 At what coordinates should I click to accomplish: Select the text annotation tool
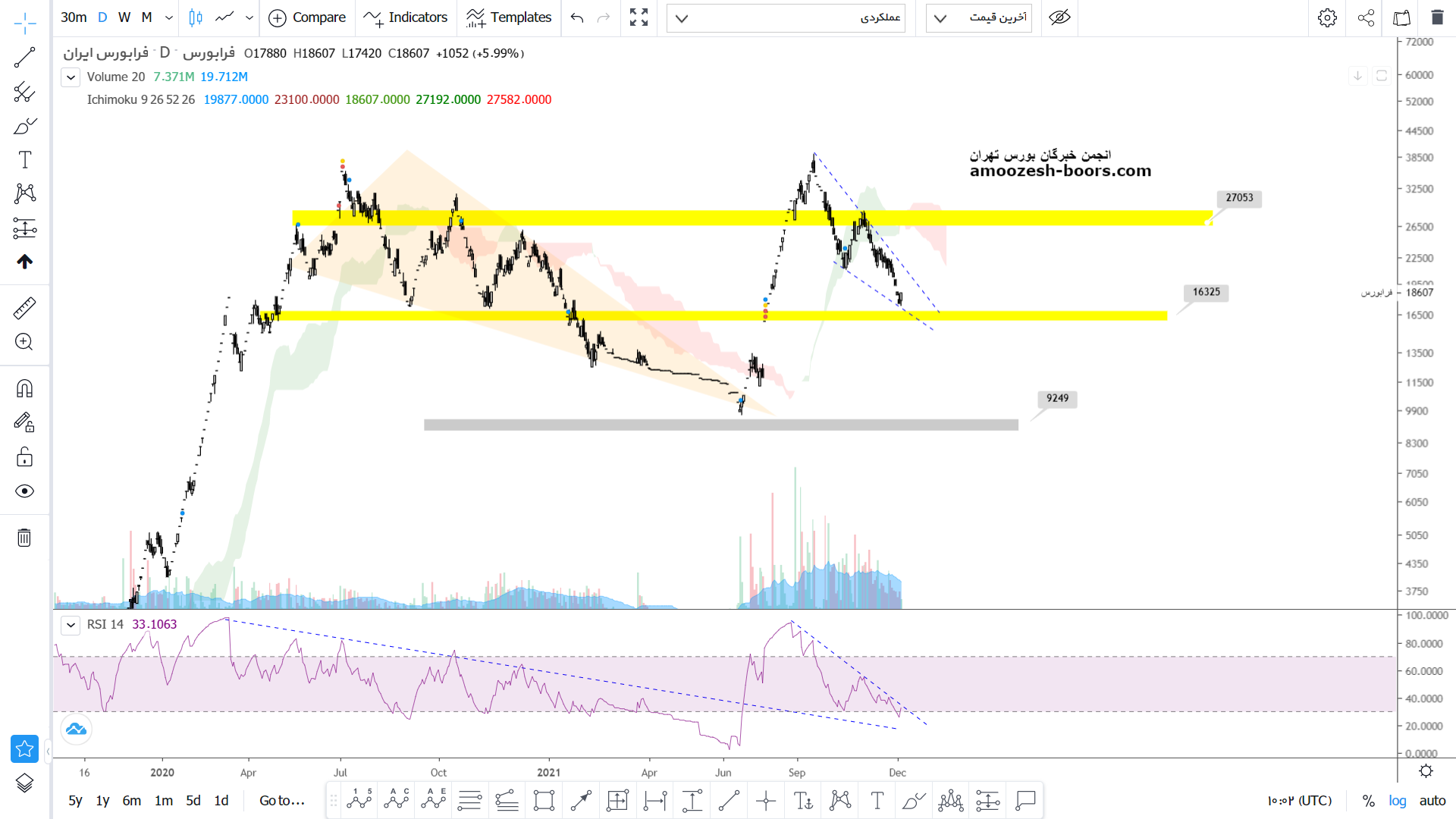(x=24, y=160)
